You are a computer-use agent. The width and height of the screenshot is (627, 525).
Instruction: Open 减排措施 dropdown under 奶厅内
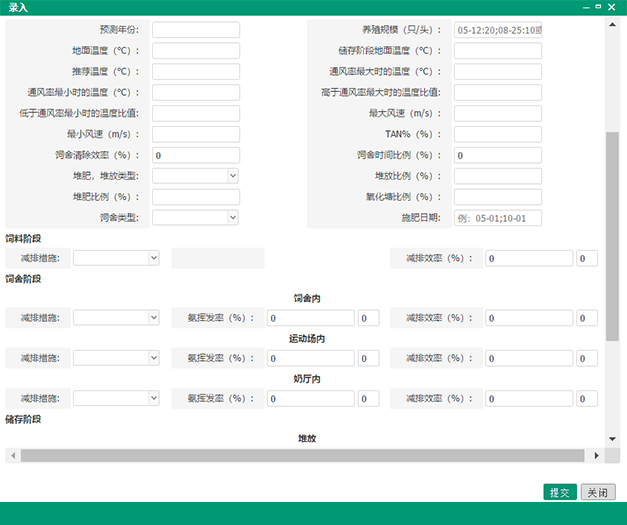click(116, 398)
